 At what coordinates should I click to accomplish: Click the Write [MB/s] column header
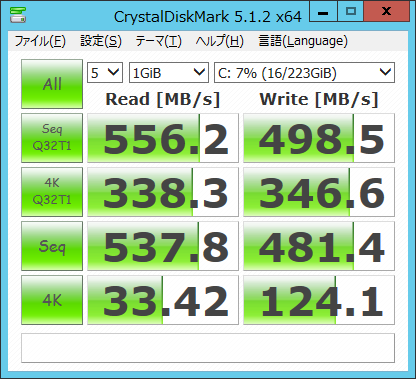tap(319, 99)
